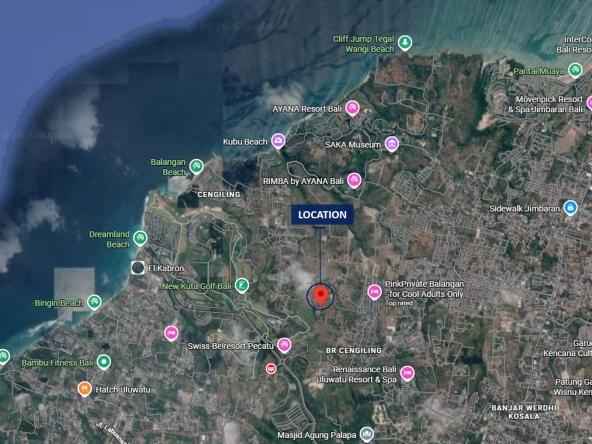Click the Swiss-Belresort Pecatu label
Screen dimensions: 592x444
point(231,346)
